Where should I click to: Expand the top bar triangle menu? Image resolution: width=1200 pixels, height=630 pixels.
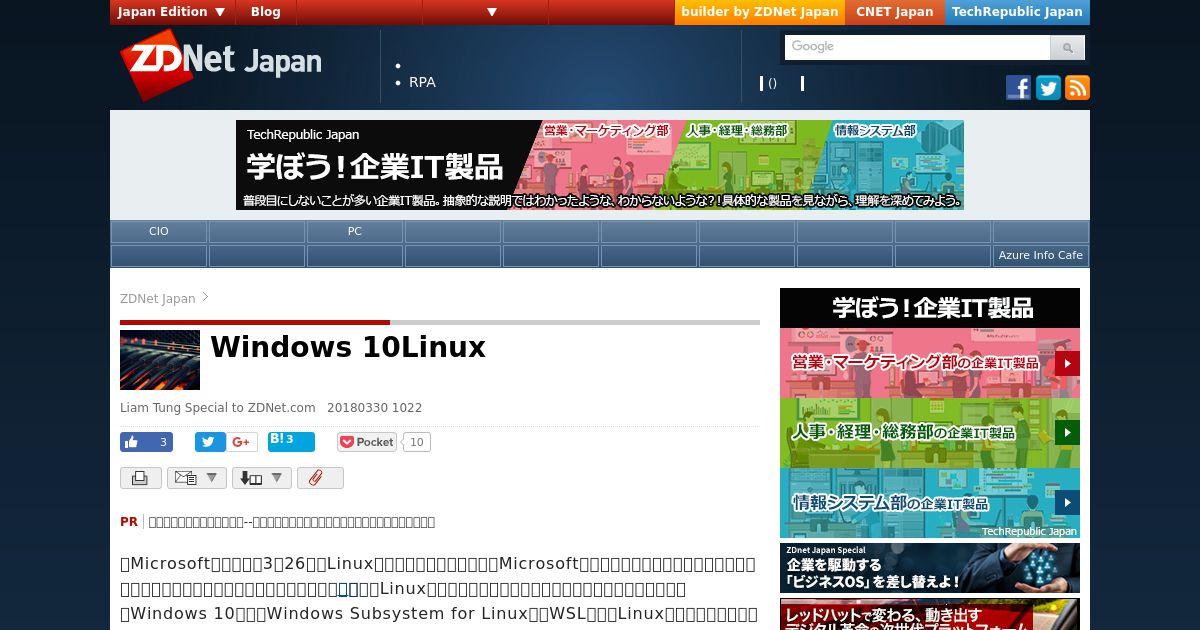(x=492, y=12)
